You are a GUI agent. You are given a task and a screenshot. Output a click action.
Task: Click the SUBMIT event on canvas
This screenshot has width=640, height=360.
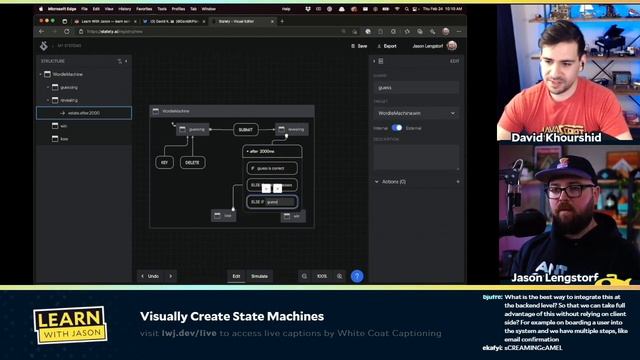pyautogui.click(x=246, y=130)
